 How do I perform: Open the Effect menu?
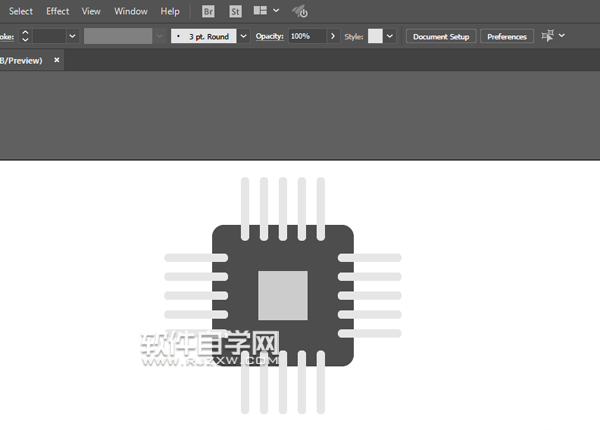tap(58, 11)
